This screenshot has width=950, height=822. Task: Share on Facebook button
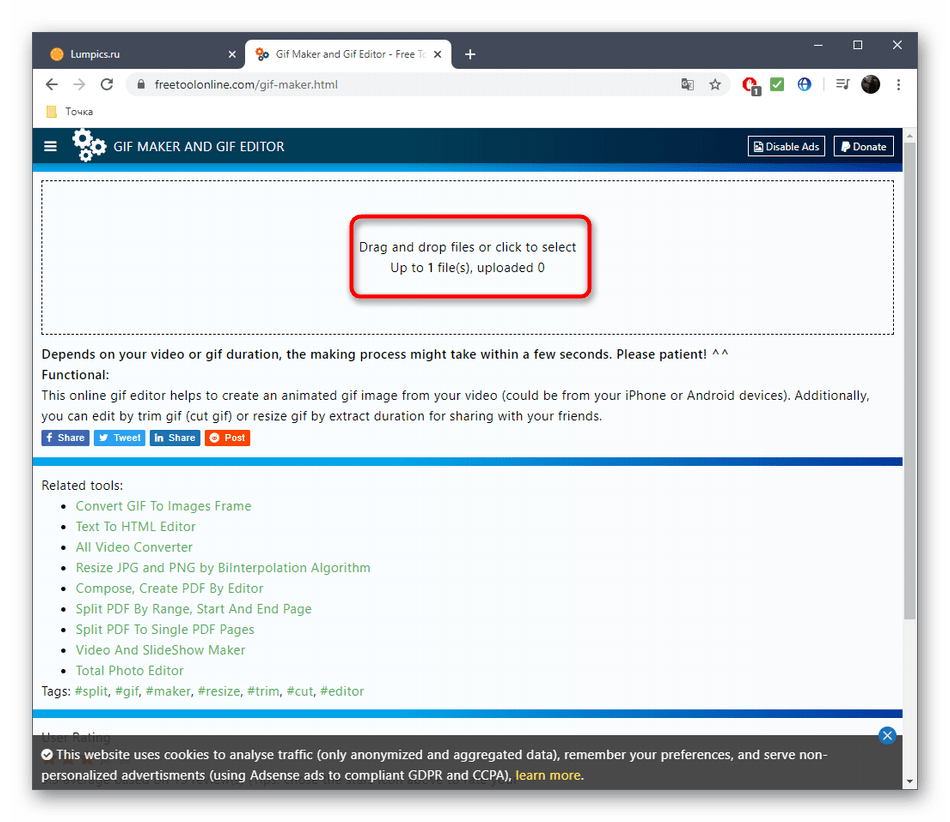tap(65, 438)
